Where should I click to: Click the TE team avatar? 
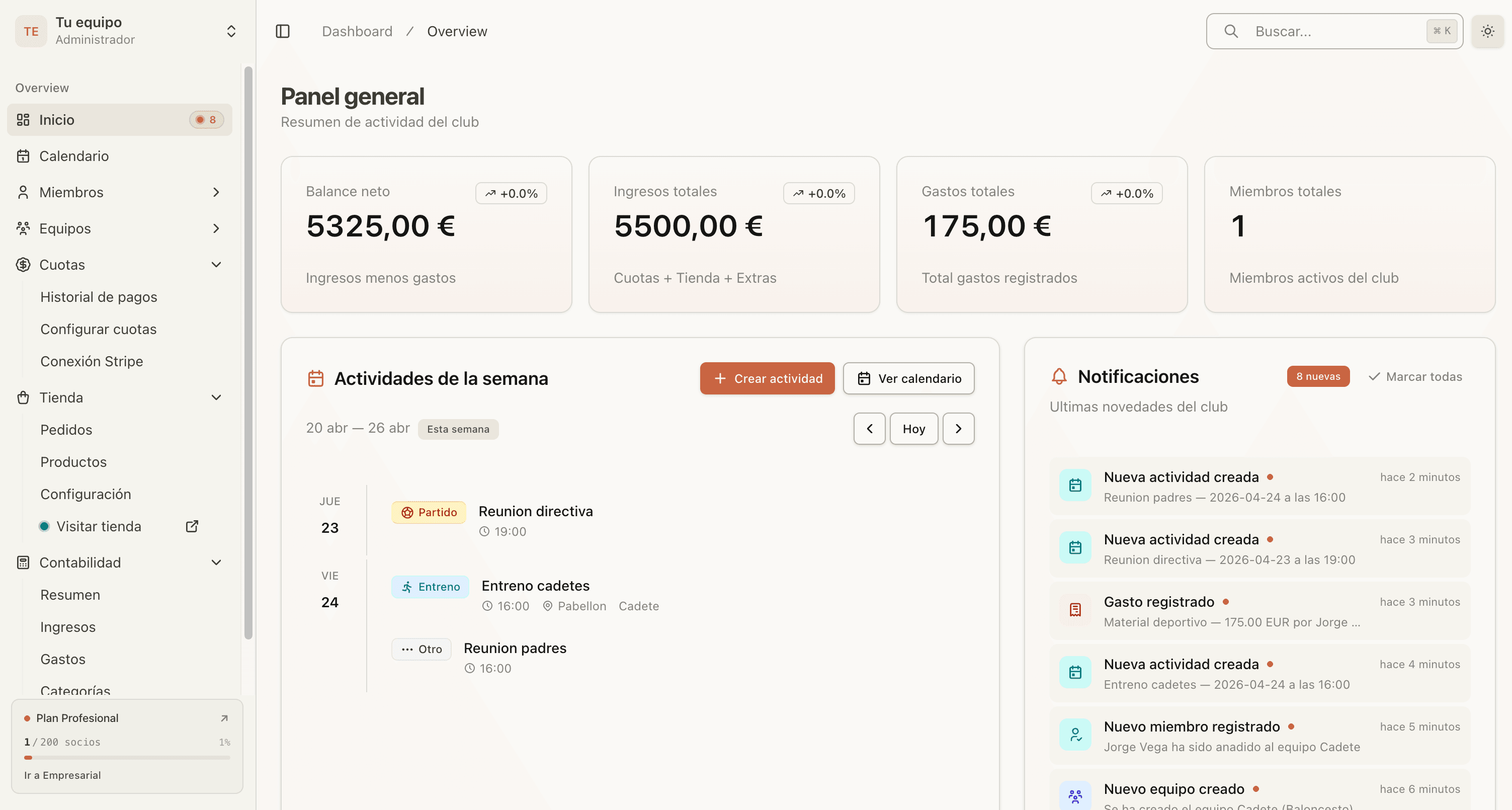click(31, 31)
